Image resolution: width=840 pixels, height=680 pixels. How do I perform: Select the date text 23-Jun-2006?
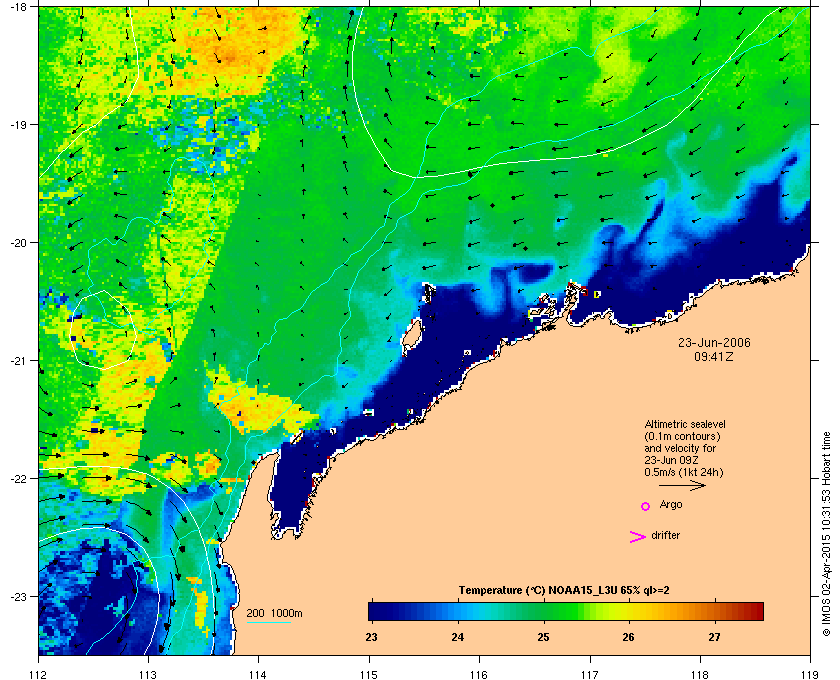714,342
